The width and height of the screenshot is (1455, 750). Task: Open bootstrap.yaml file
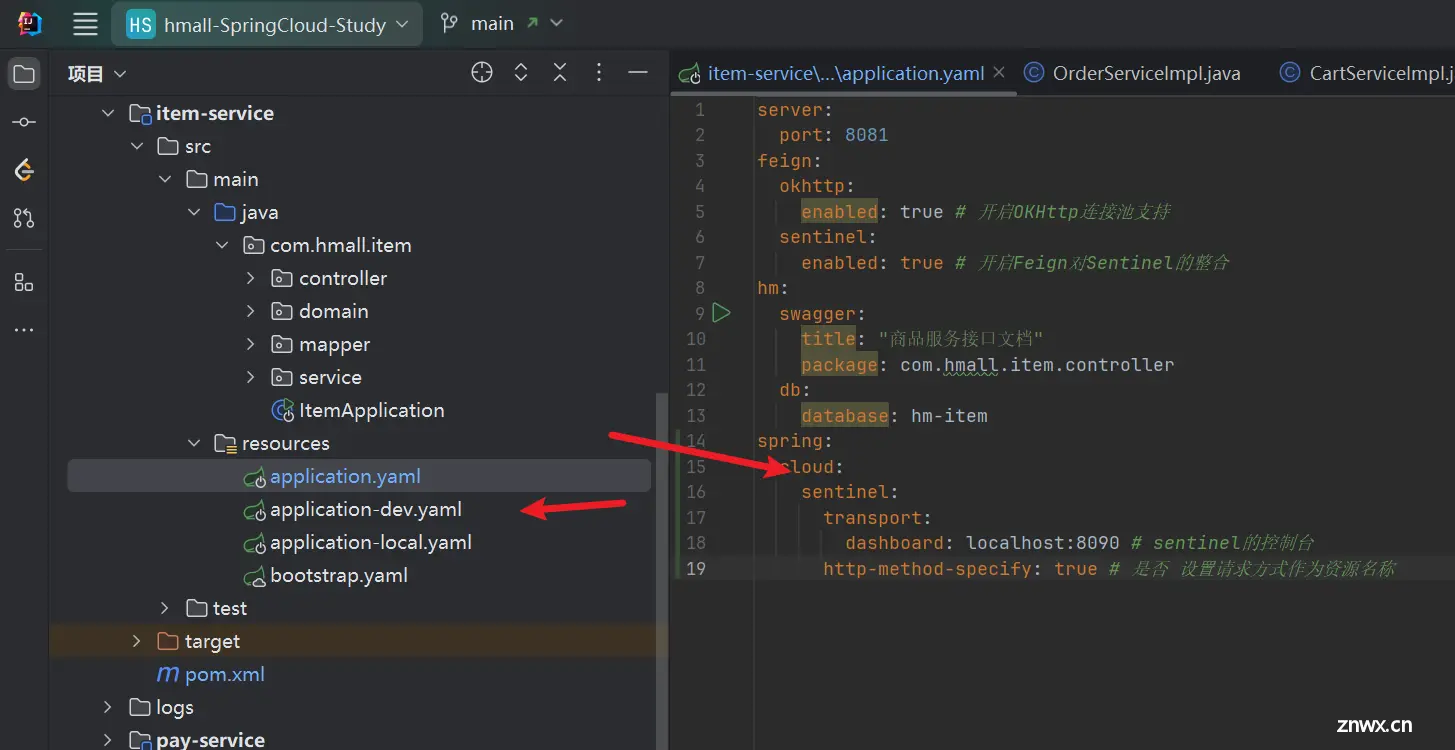coord(325,576)
